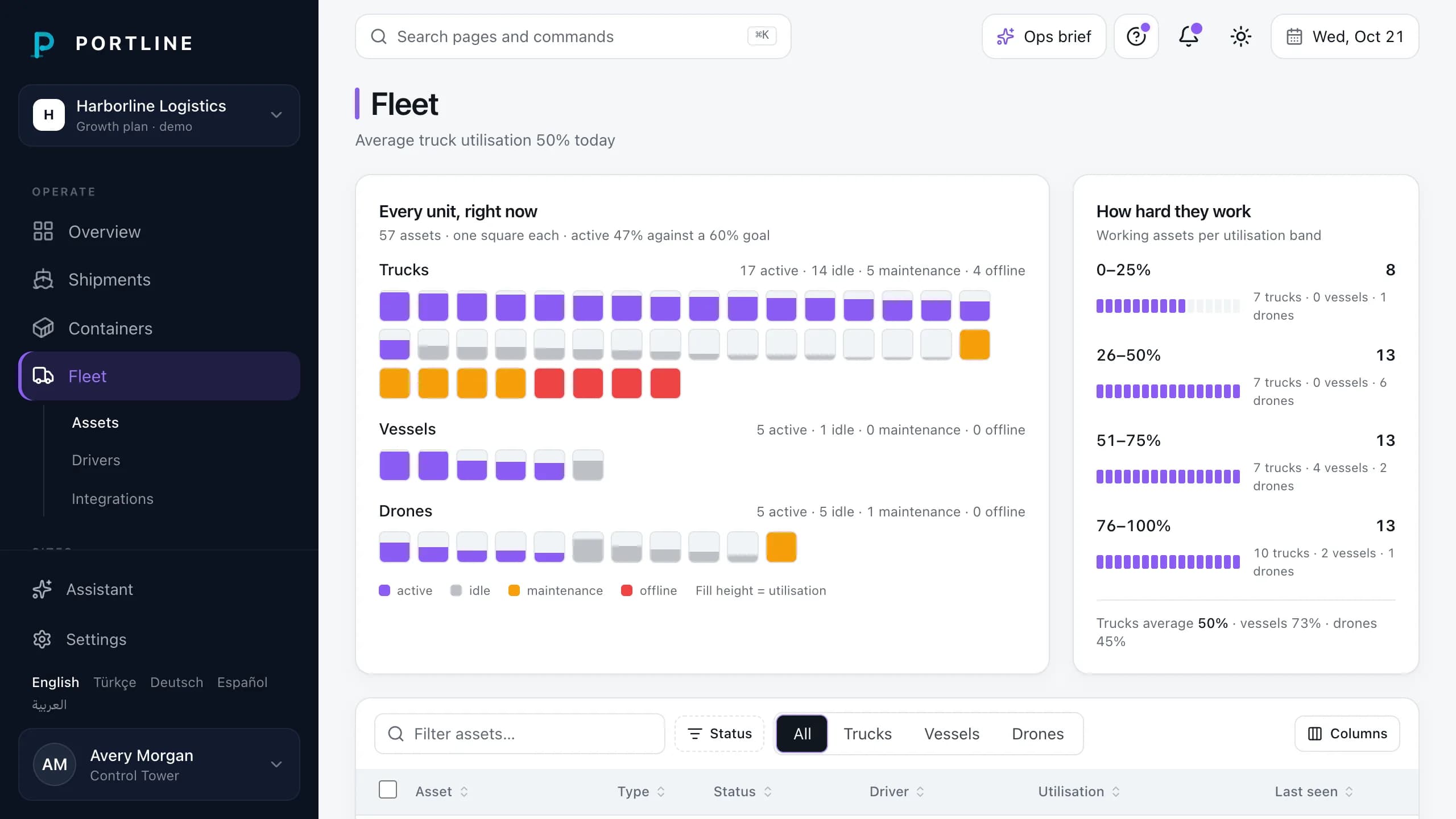Sort by the Last seen column
This screenshot has height=819, width=1456.
pyautogui.click(x=1314, y=792)
